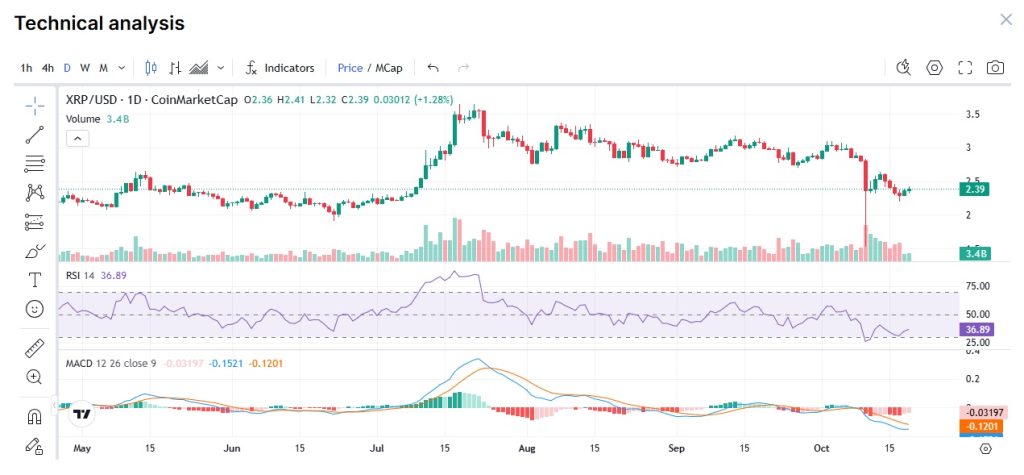Click the Oct label on time axis
1024x475 pixels.
tap(822, 449)
